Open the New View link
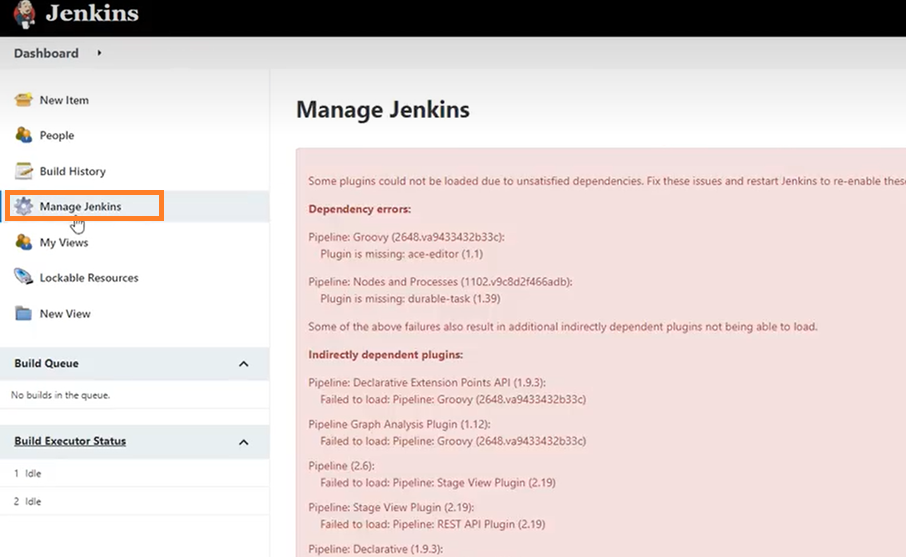Viewport: 906px width, 557px height. point(65,313)
